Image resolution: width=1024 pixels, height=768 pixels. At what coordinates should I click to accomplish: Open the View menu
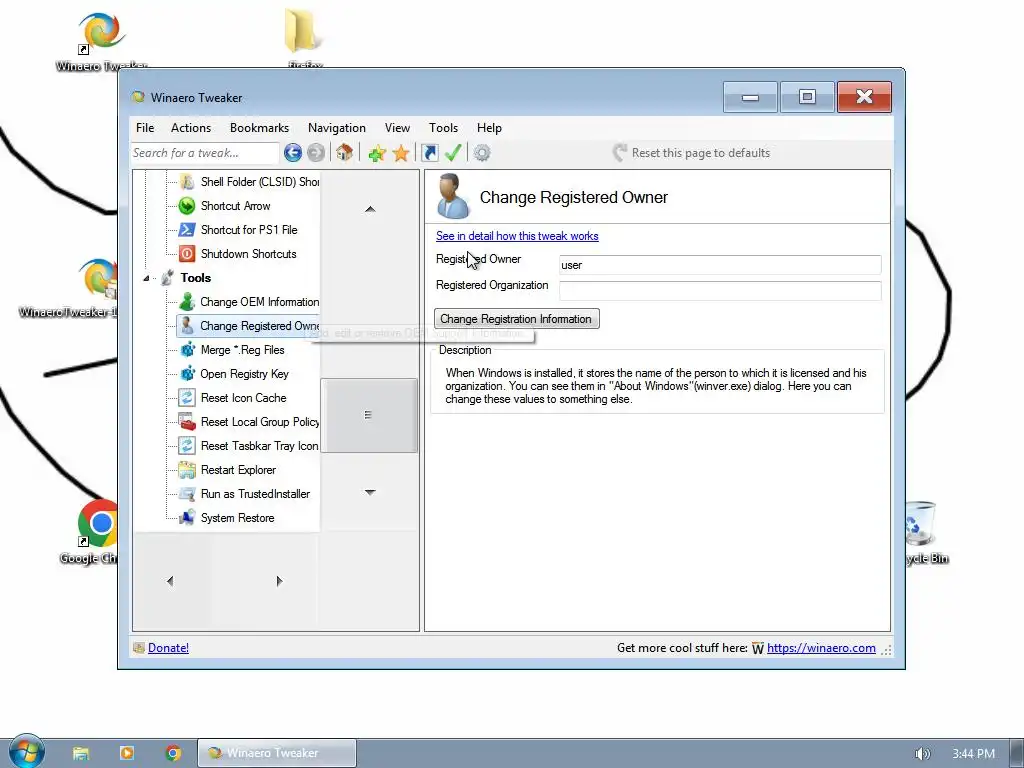click(397, 128)
